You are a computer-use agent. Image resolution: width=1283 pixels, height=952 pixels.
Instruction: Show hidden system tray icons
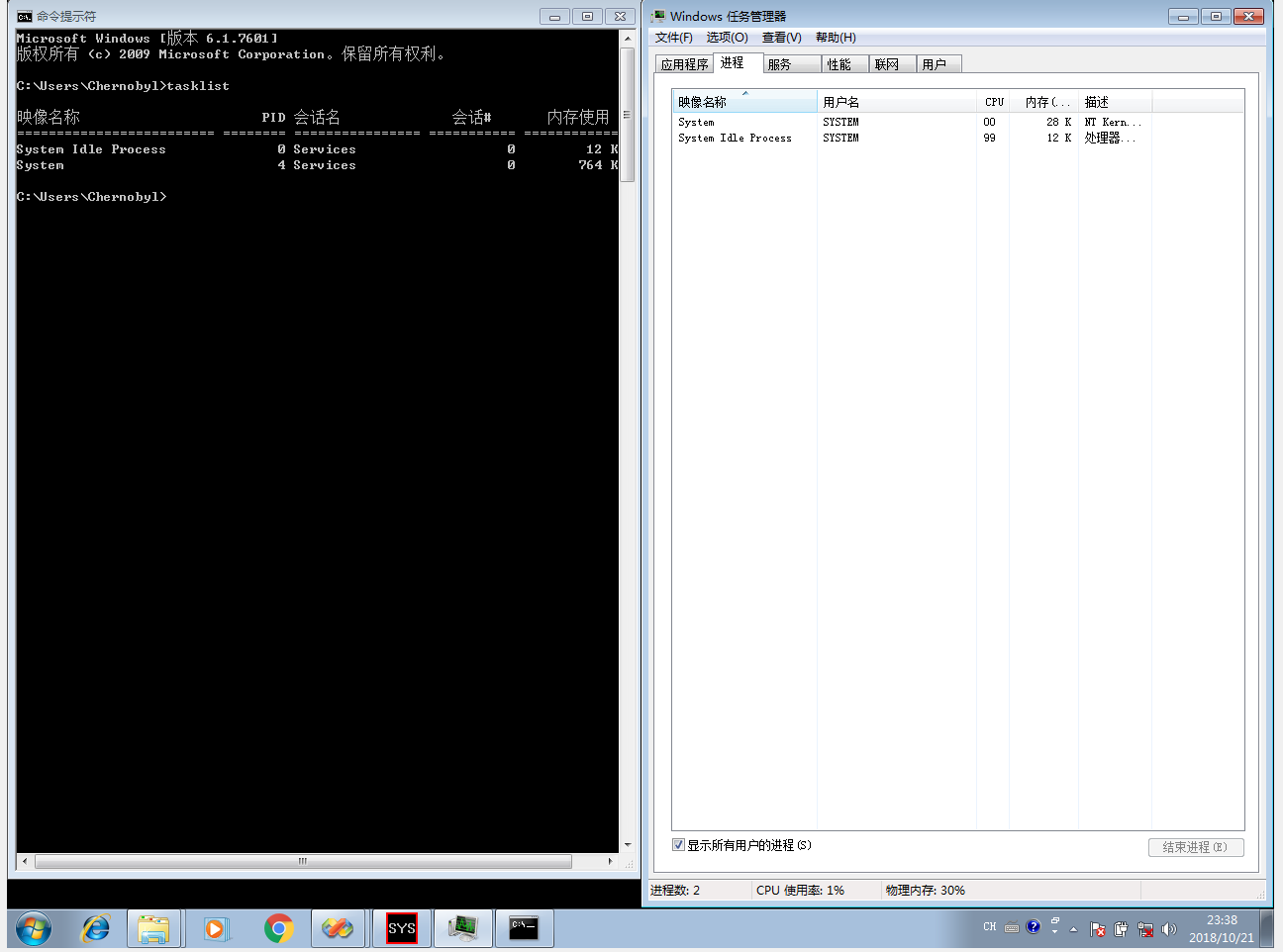pyautogui.click(x=1073, y=929)
